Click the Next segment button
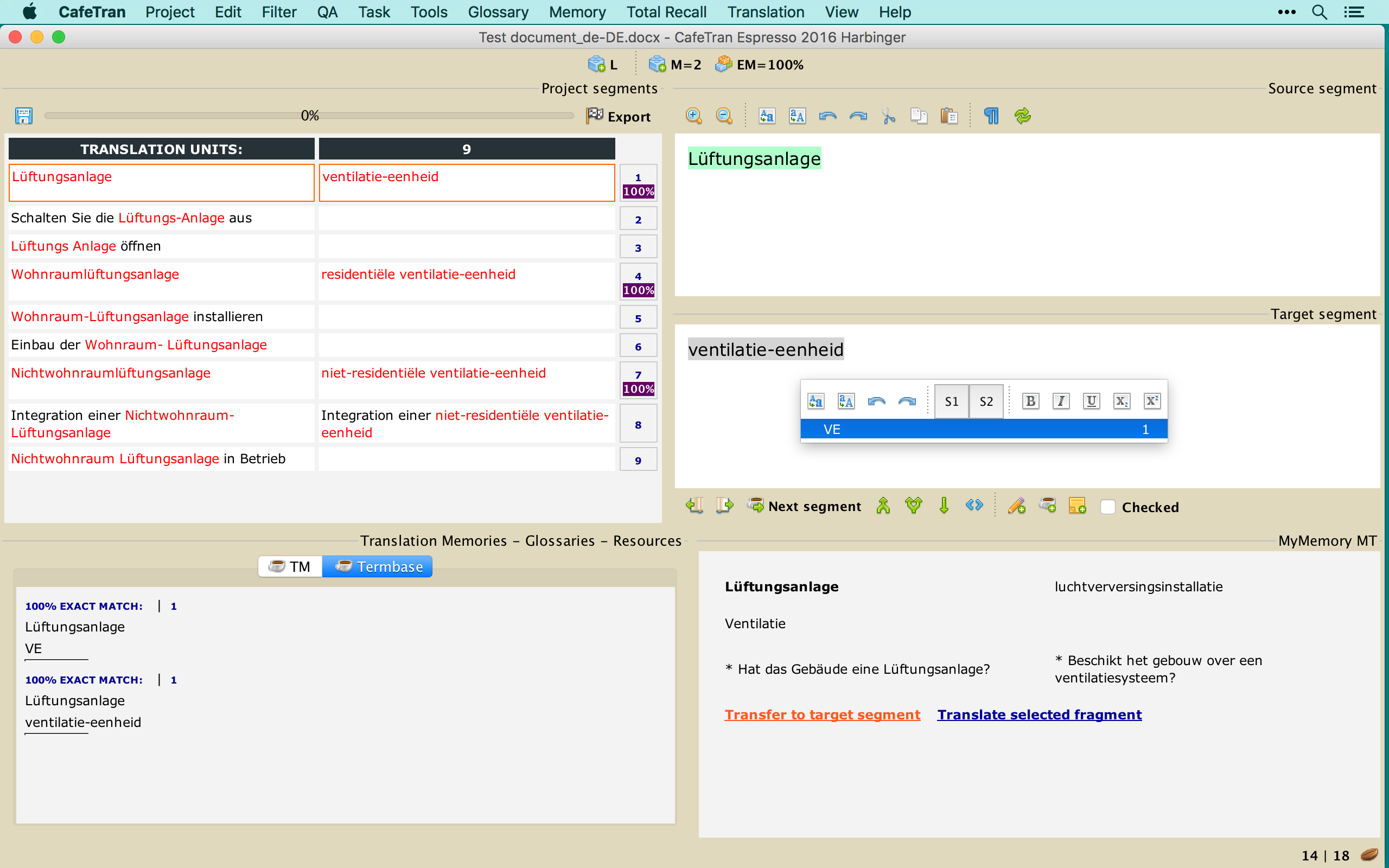Screen dimensions: 1389x868 [805, 506]
